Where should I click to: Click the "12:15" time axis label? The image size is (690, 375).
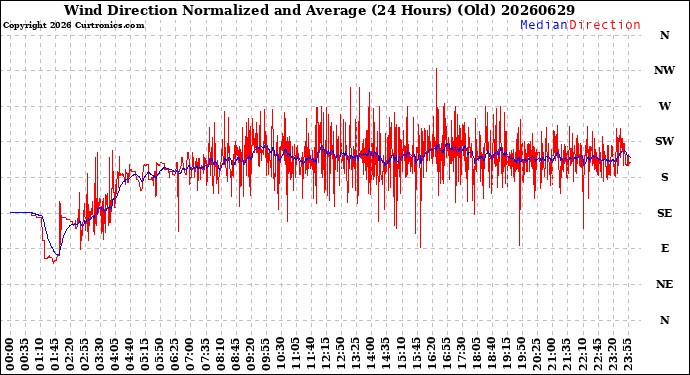coord(325,354)
